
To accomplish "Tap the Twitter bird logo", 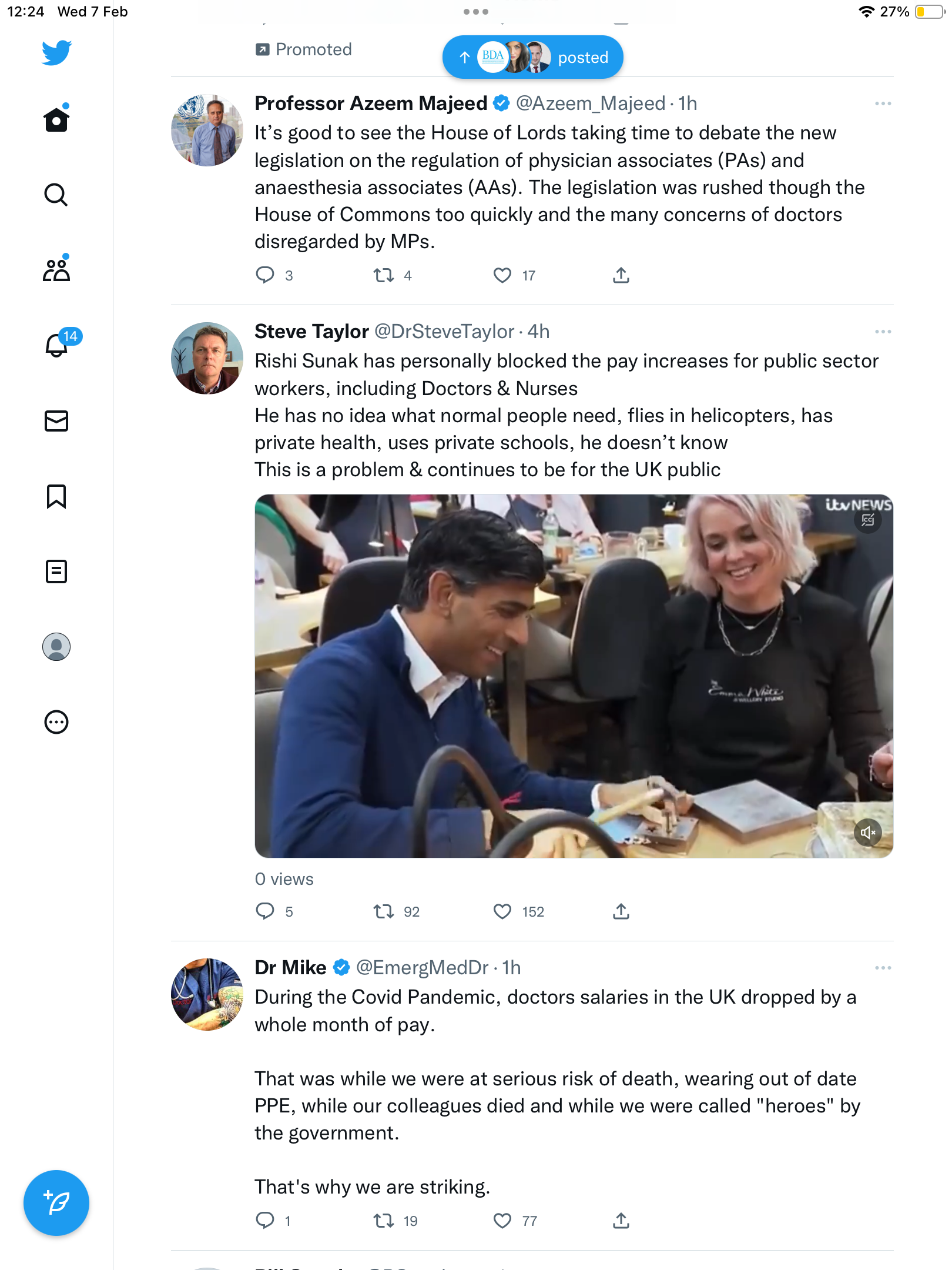I will click(x=56, y=52).
